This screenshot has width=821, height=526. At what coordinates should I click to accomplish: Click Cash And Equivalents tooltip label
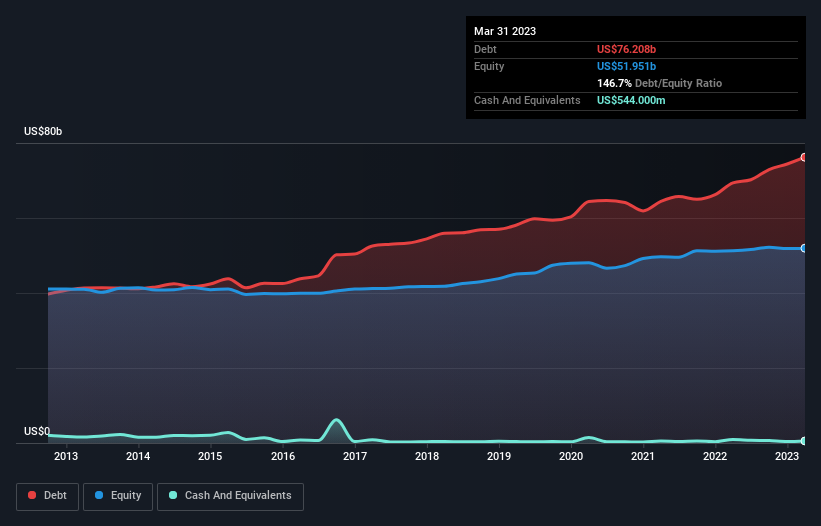click(527, 100)
